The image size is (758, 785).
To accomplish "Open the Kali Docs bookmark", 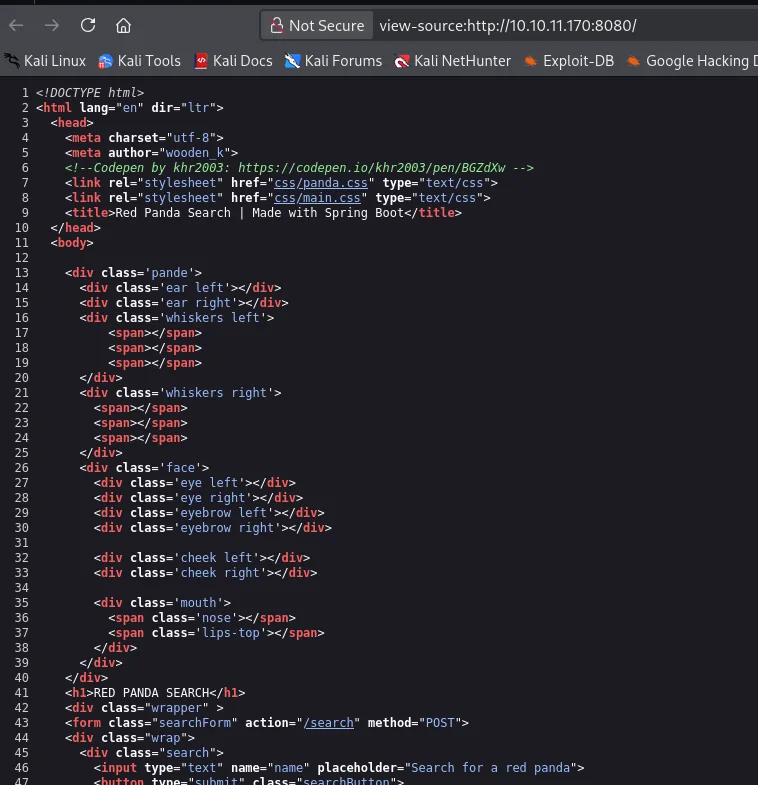I will tap(233, 61).
